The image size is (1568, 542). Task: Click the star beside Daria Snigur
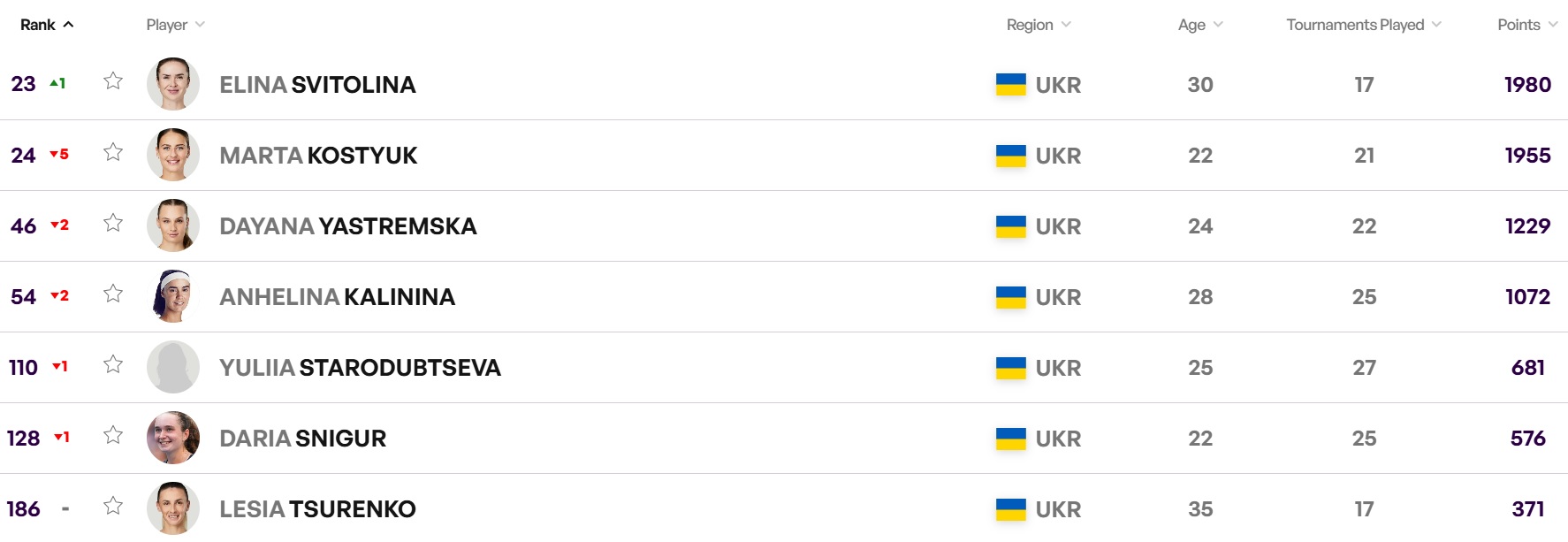point(113,435)
